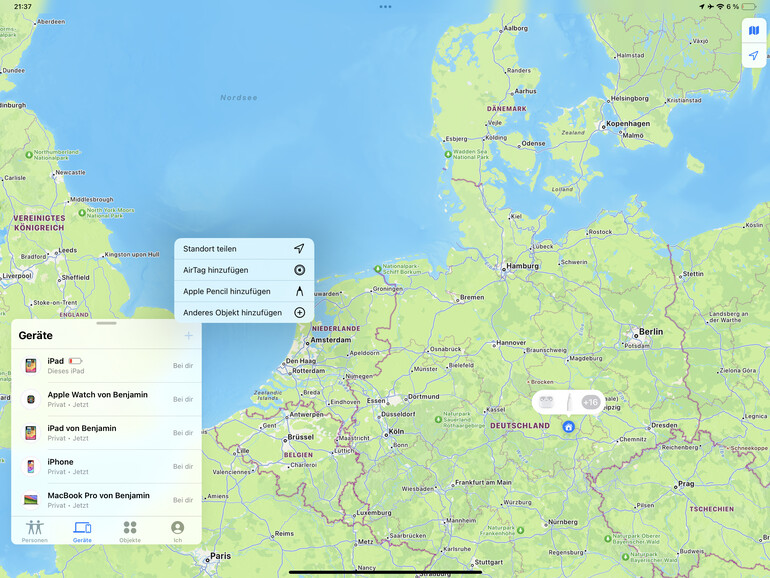Tap the airplane mode icon in status bar

[x=710, y=6]
